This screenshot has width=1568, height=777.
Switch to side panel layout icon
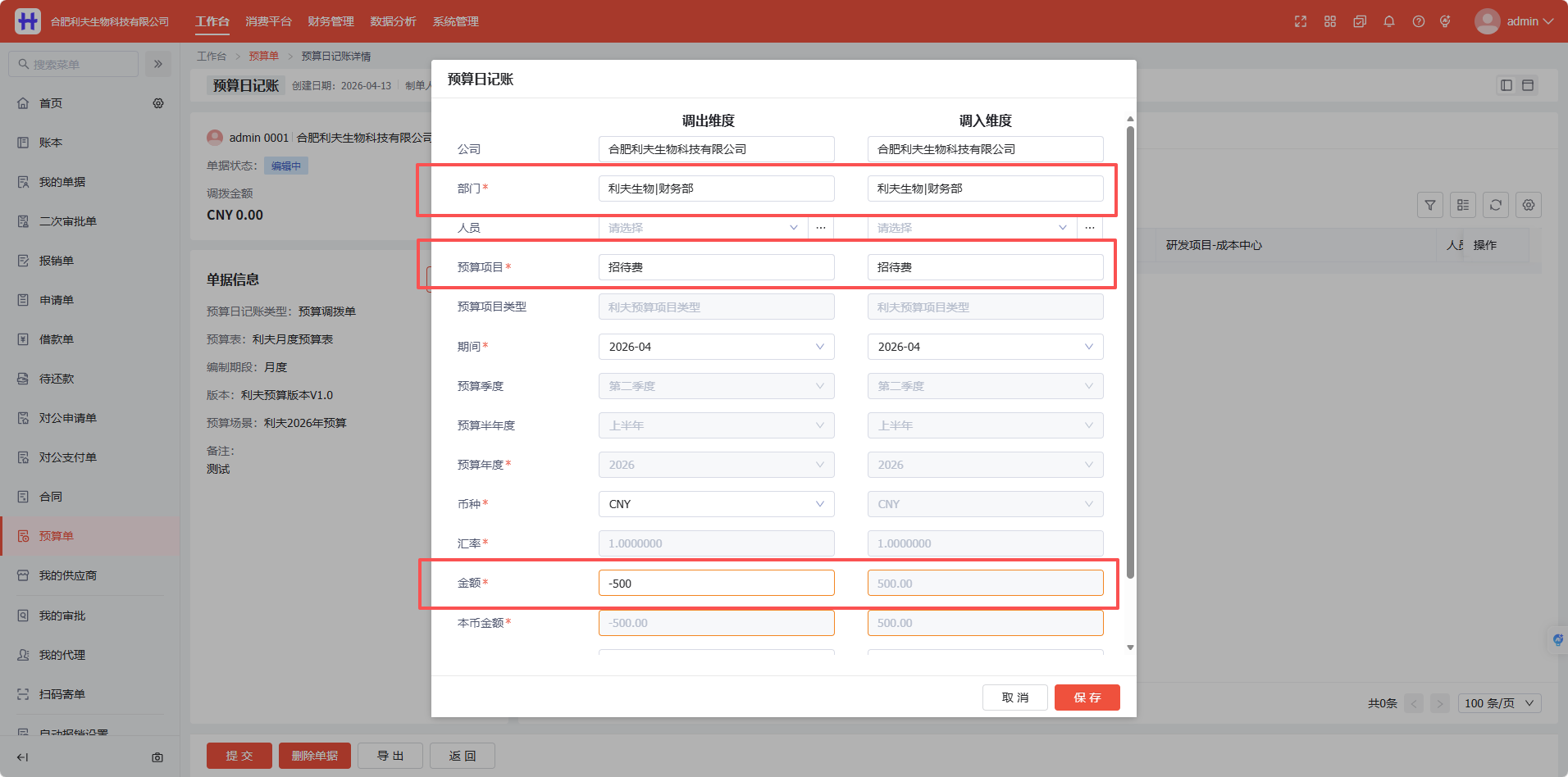(x=1506, y=85)
